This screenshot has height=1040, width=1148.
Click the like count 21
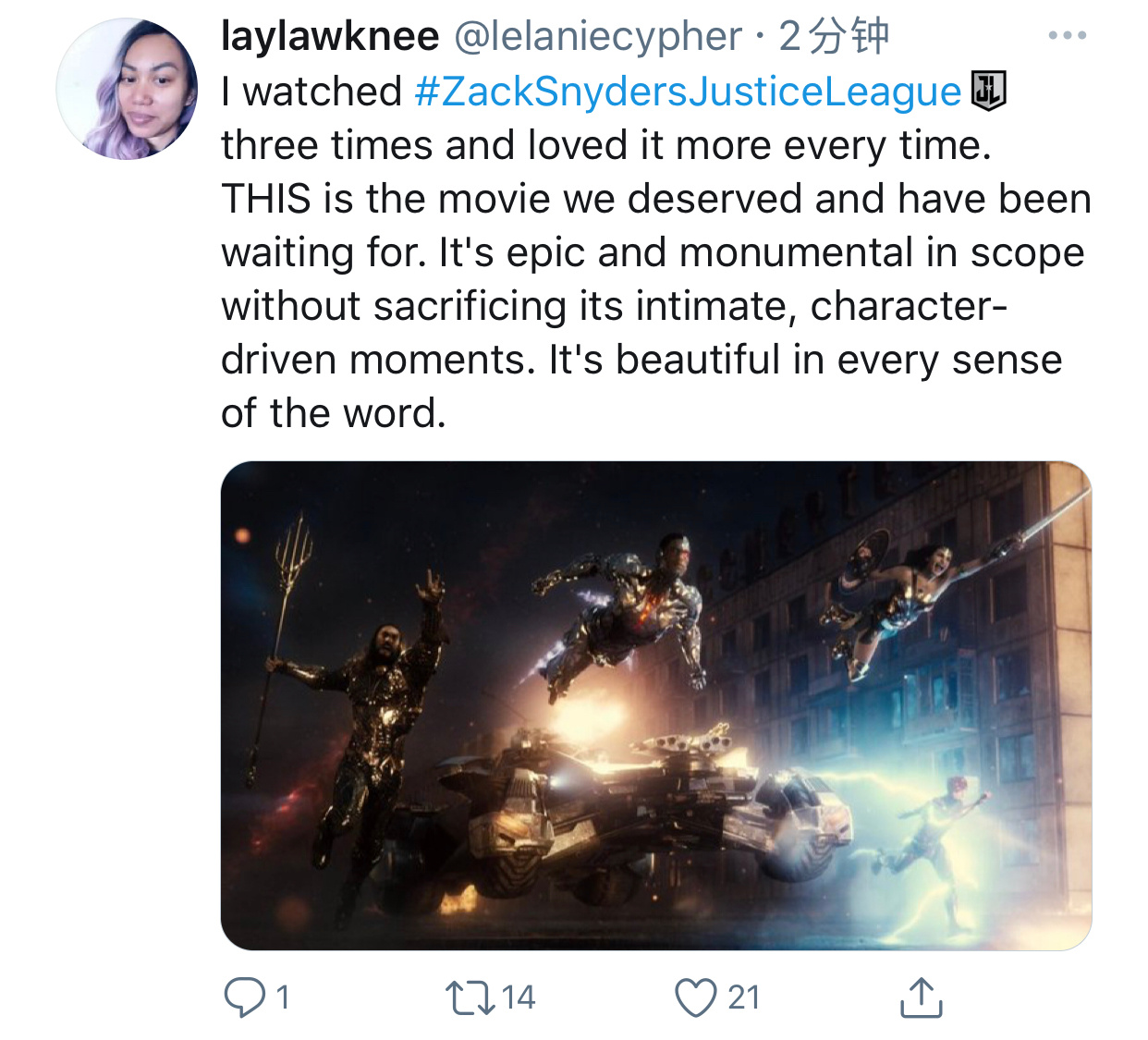[743, 997]
